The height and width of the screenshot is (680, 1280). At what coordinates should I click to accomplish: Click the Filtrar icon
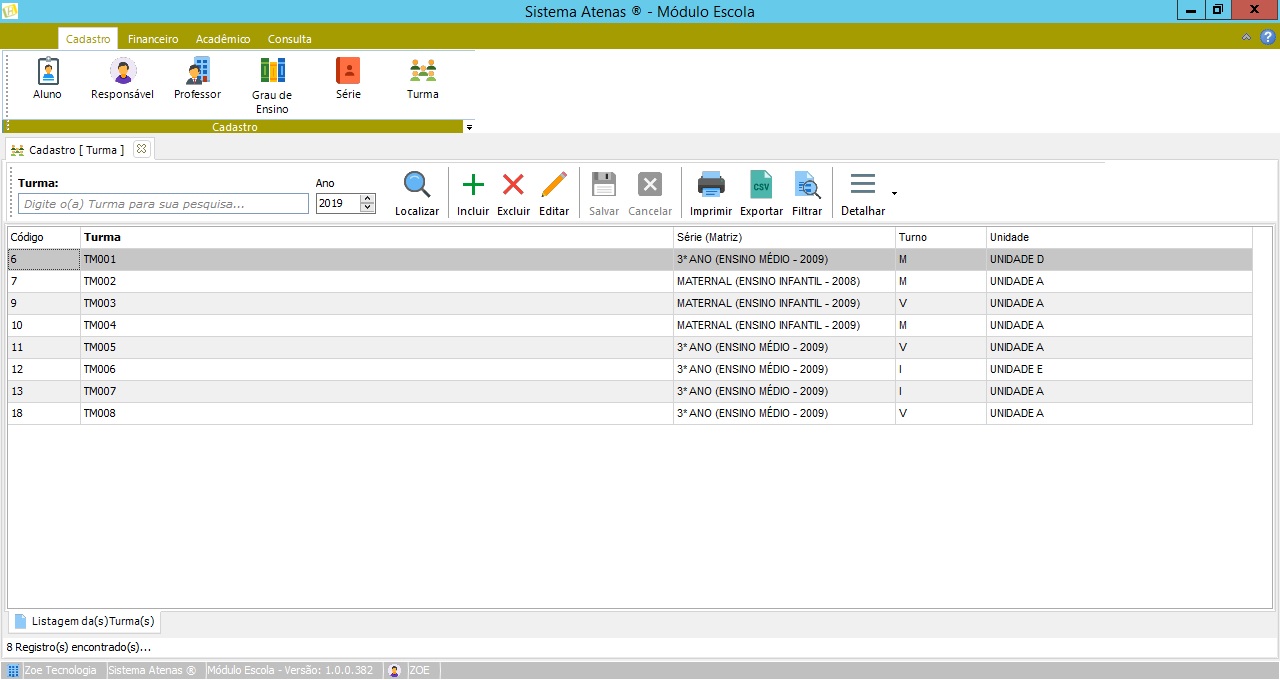807,184
